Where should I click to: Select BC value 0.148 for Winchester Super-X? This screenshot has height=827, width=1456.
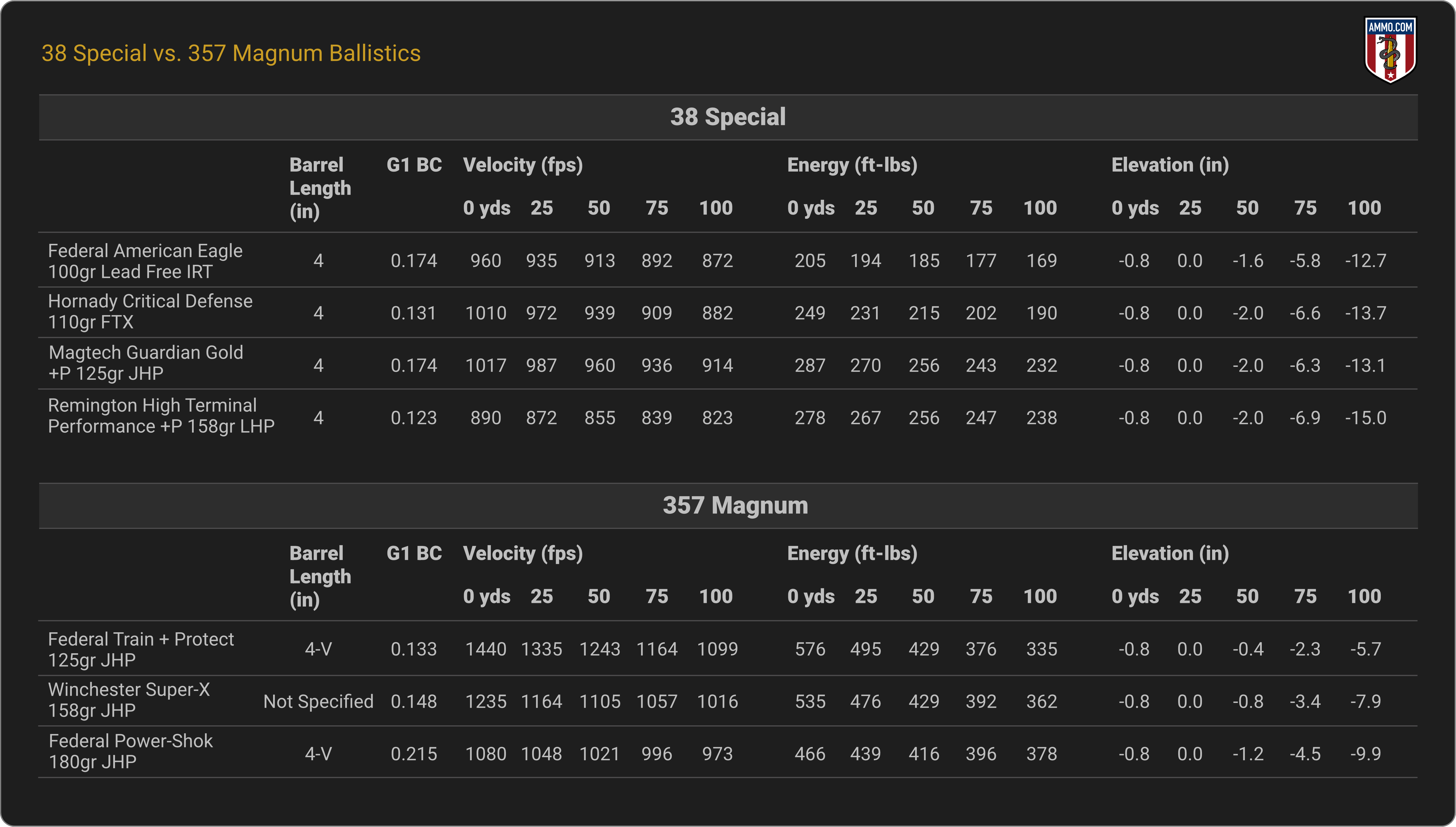coord(414,702)
